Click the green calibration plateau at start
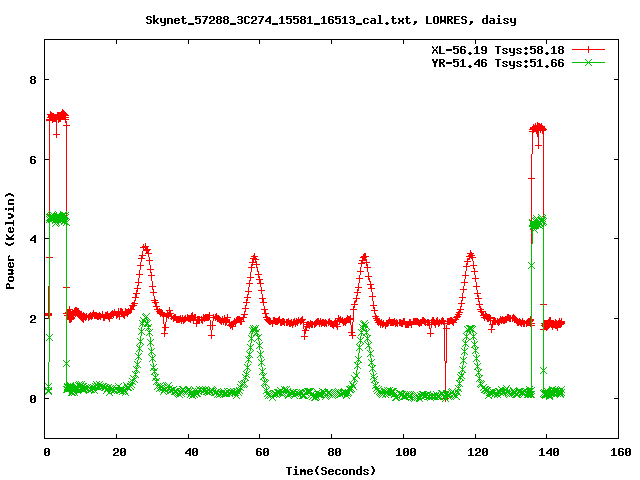 coord(58,218)
